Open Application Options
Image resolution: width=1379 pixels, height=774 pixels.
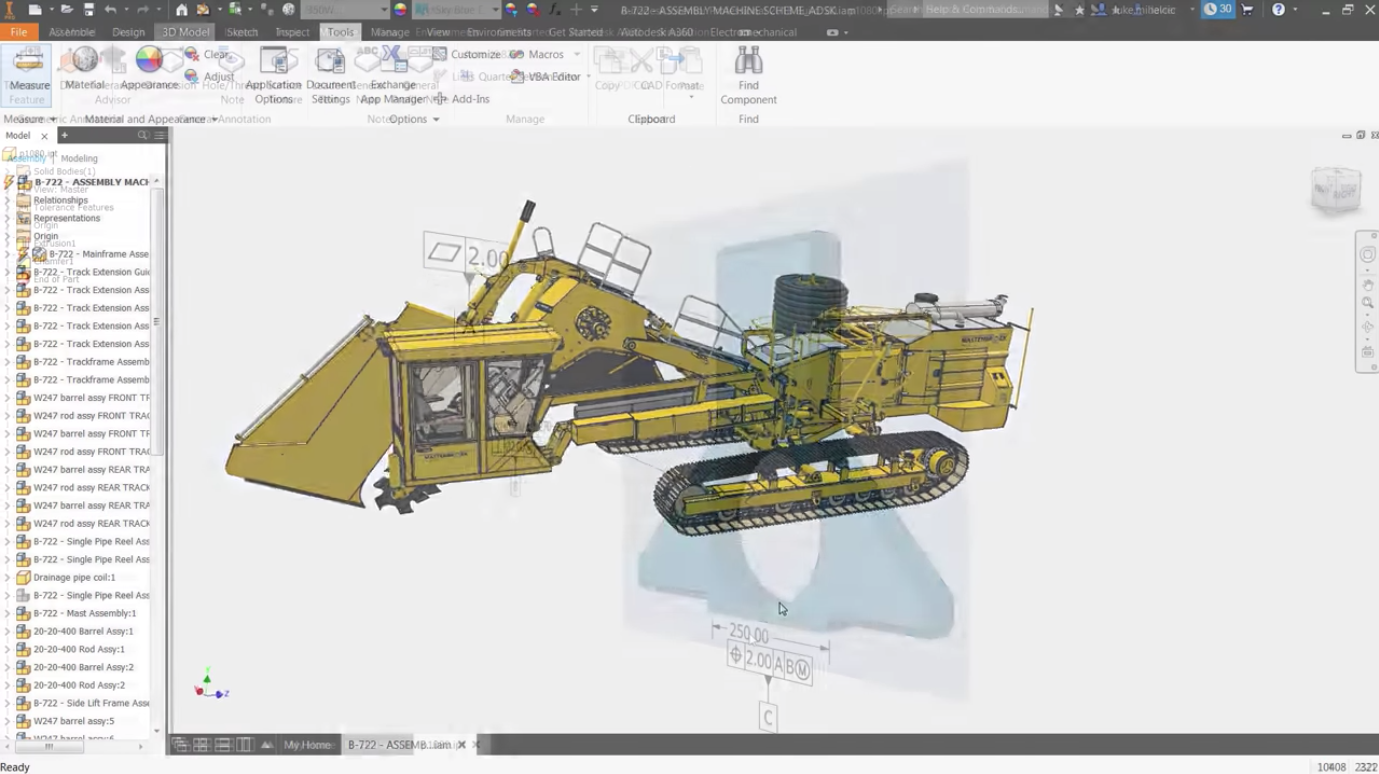pos(273,74)
